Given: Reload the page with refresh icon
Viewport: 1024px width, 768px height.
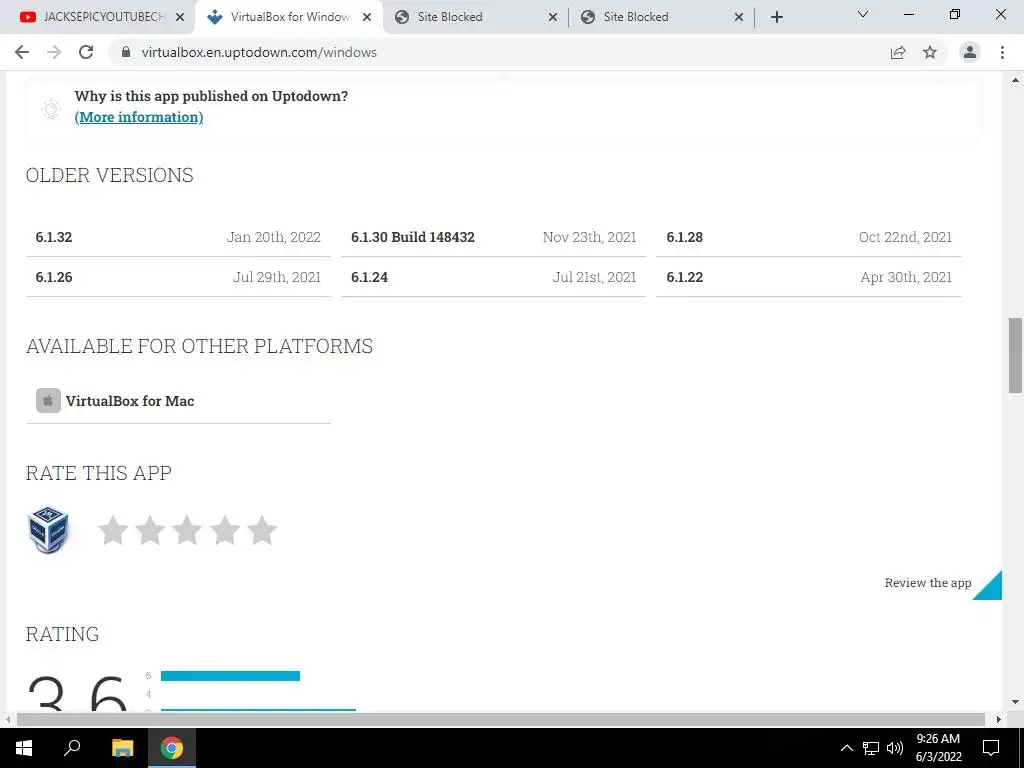Looking at the screenshot, I should [x=86, y=52].
